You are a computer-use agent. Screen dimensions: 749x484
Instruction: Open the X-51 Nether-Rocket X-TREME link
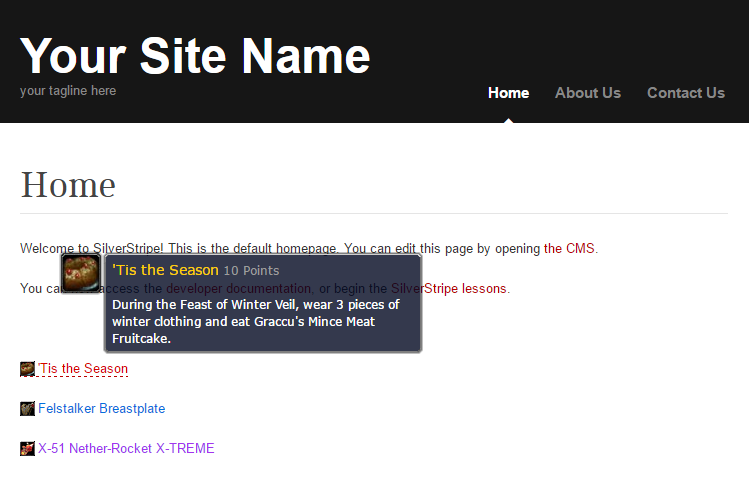pyautogui.click(x=126, y=449)
